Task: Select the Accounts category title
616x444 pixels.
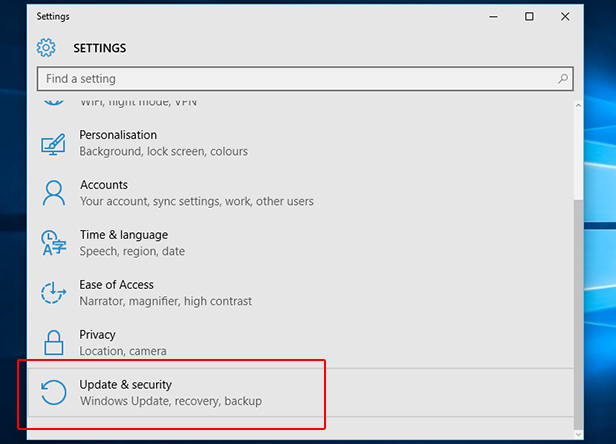Action: [104, 185]
